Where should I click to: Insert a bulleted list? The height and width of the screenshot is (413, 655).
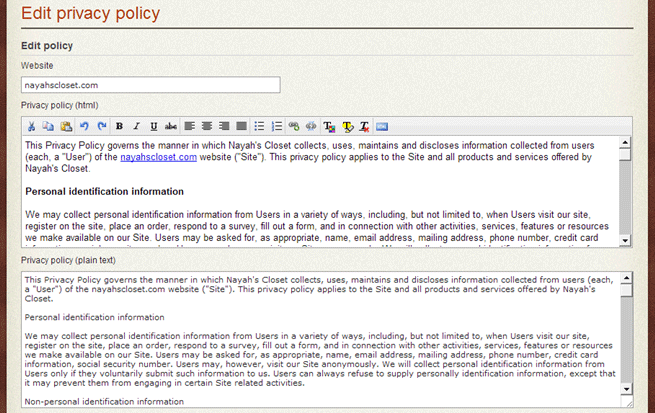point(259,126)
